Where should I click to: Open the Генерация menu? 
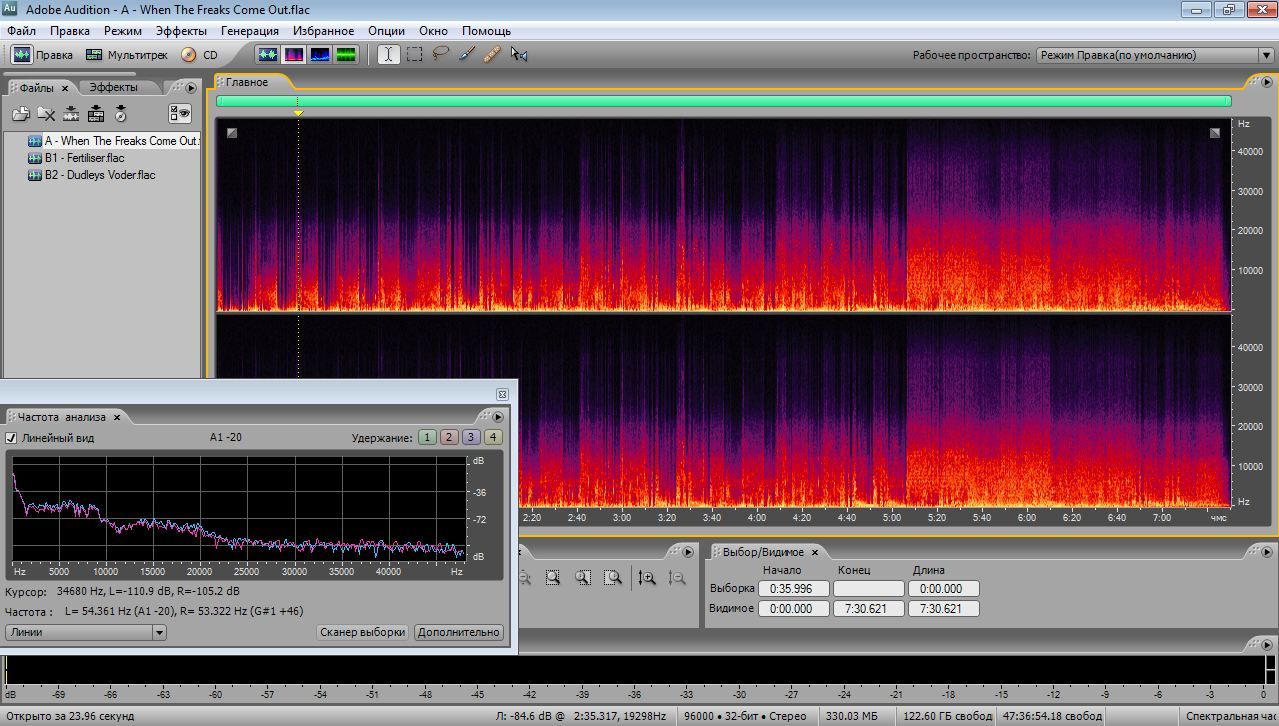tap(250, 31)
